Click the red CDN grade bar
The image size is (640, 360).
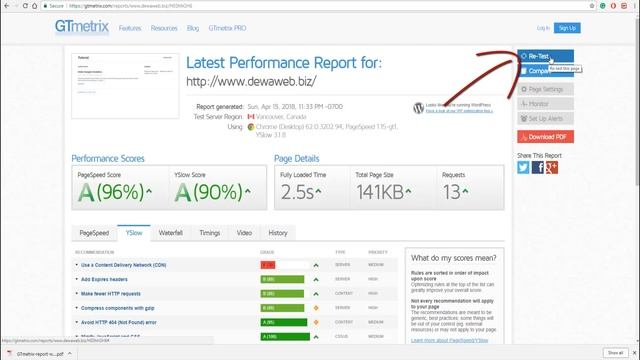pyautogui.click(x=268, y=265)
